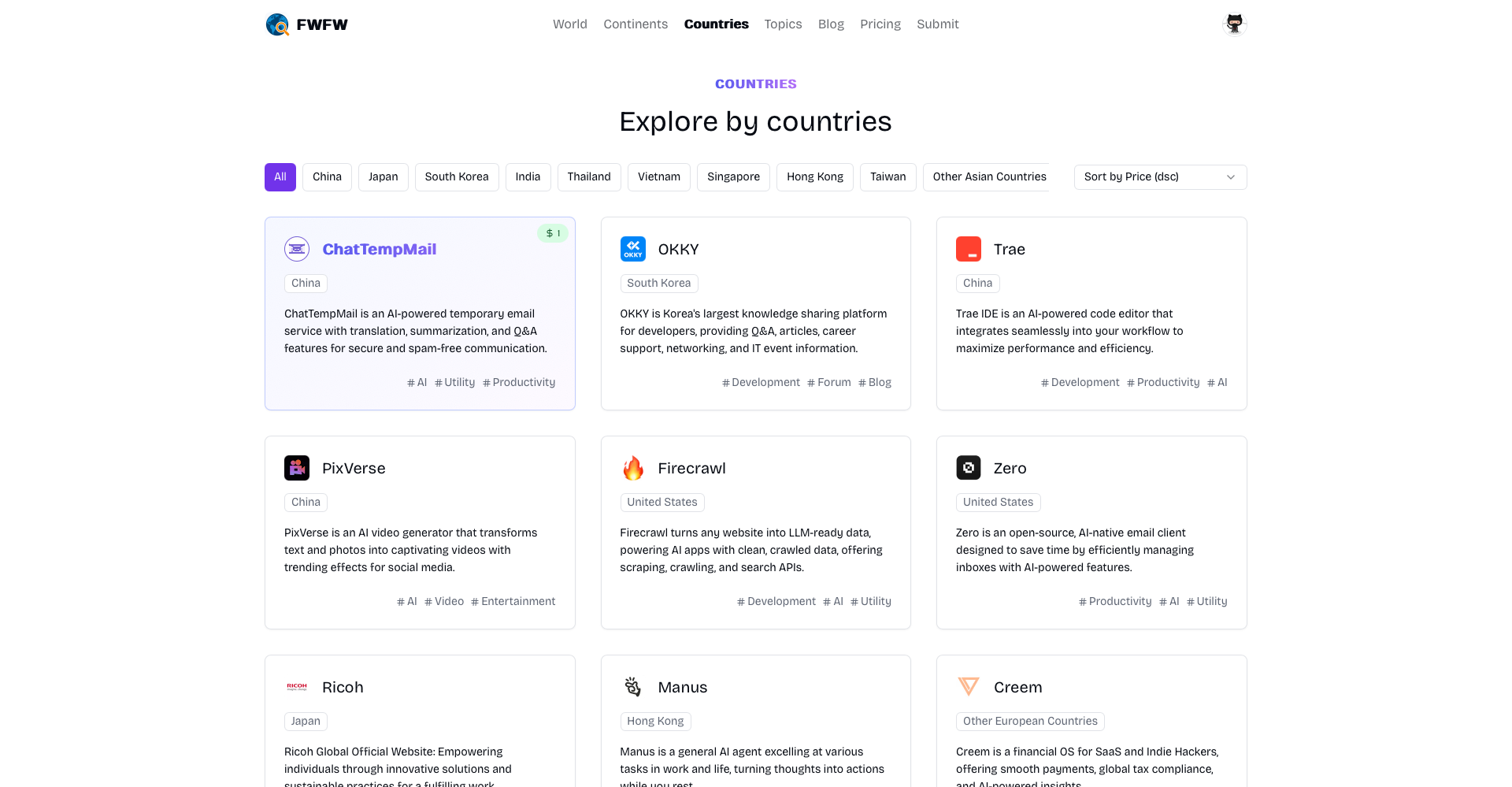Click the PixVerse description text

[411, 551]
